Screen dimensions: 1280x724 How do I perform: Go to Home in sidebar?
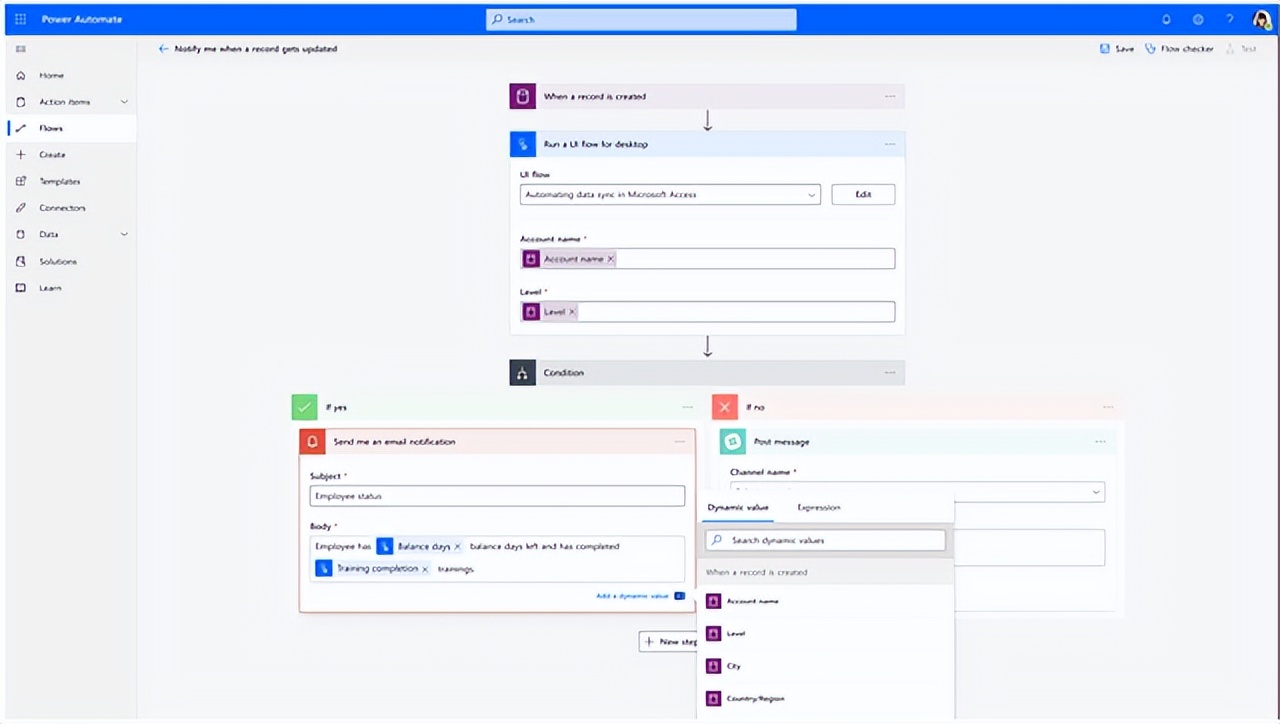point(51,75)
